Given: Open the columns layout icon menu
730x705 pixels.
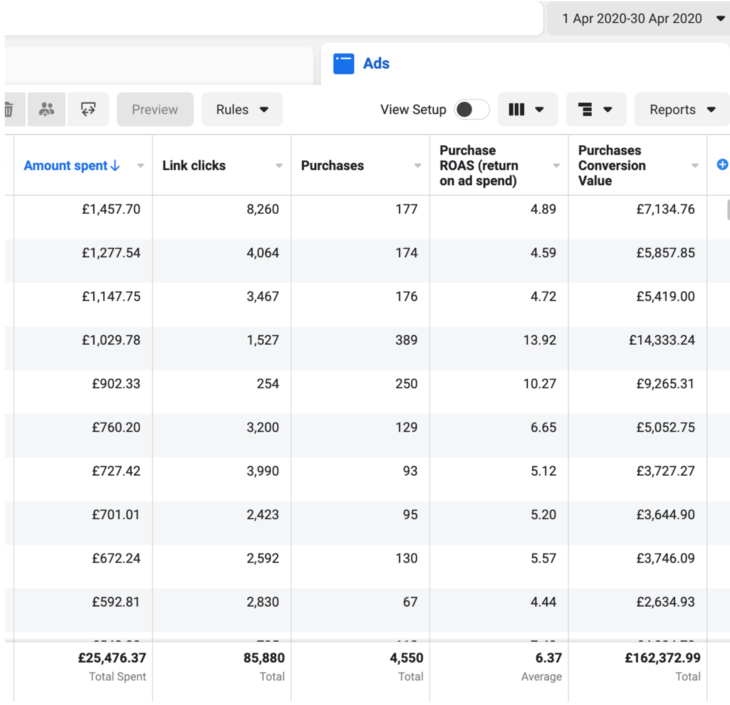Looking at the screenshot, I should [x=526, y=109].
